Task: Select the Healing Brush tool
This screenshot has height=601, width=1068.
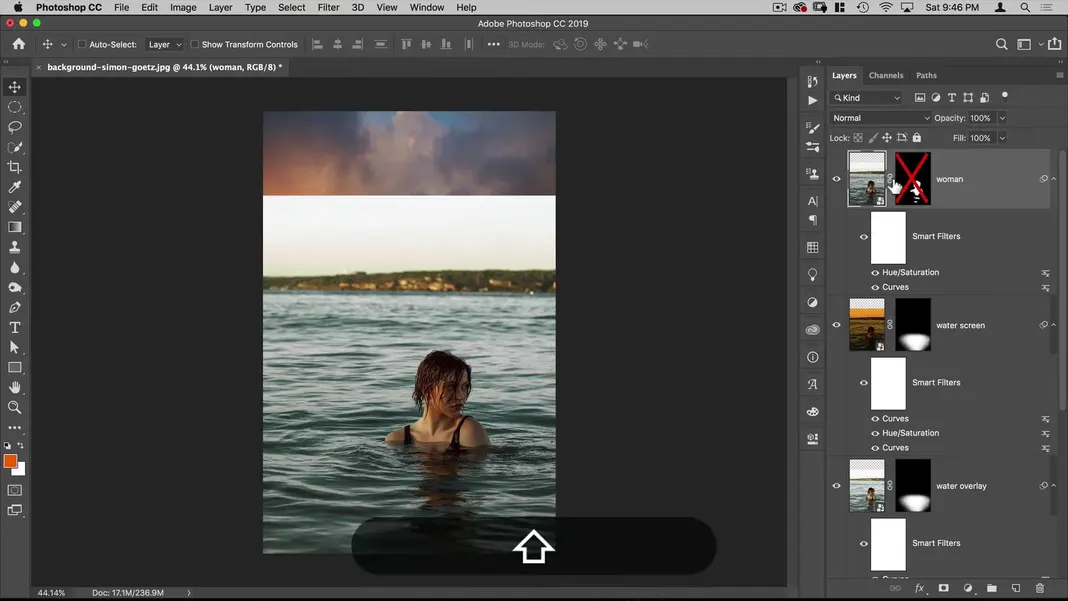Action: tap(14, 207)
